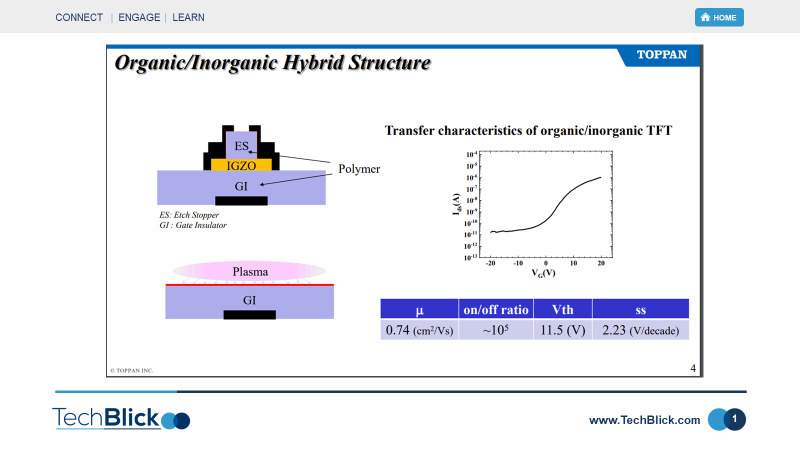Click the HOME button
800x450 pixels.
[719, 17]
